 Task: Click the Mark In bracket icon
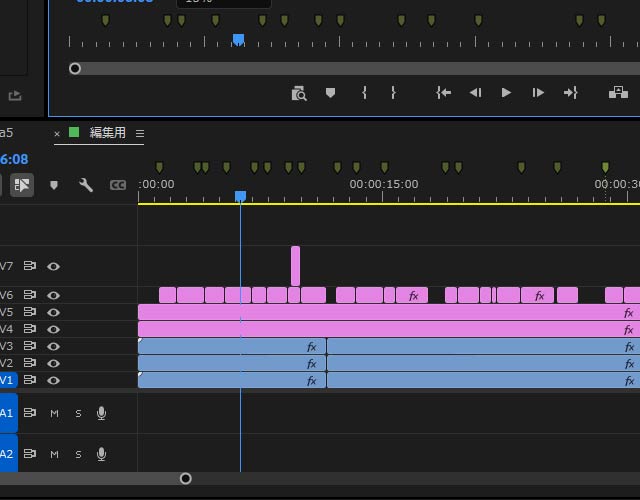tap(364, 93)
